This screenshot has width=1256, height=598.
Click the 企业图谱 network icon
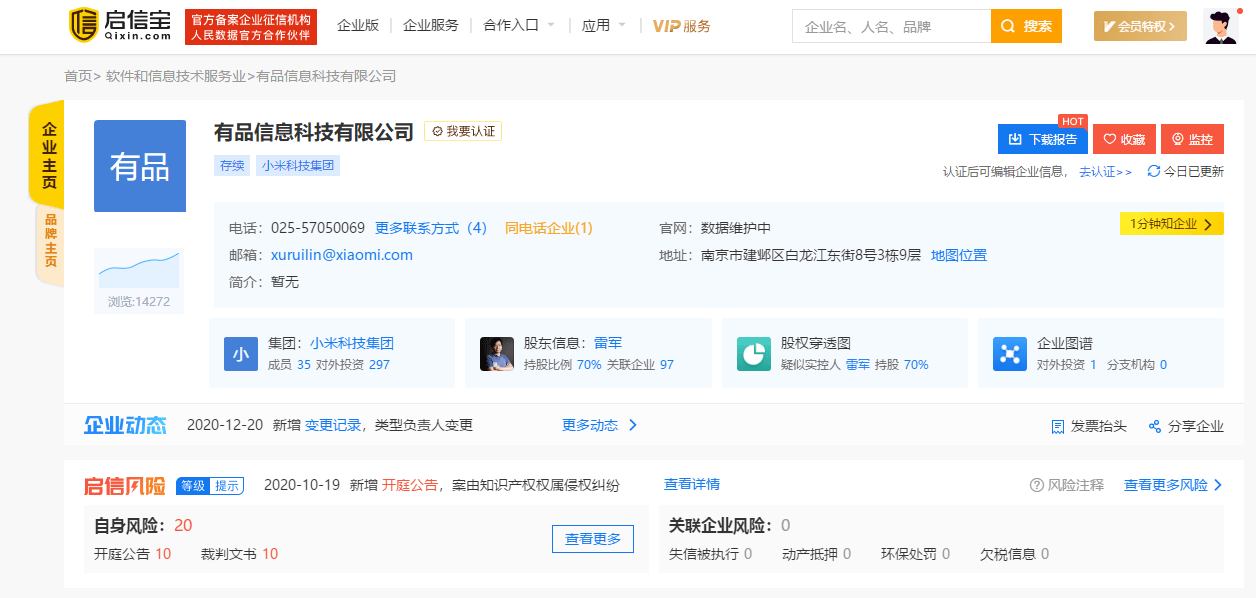coord(1010,354)
